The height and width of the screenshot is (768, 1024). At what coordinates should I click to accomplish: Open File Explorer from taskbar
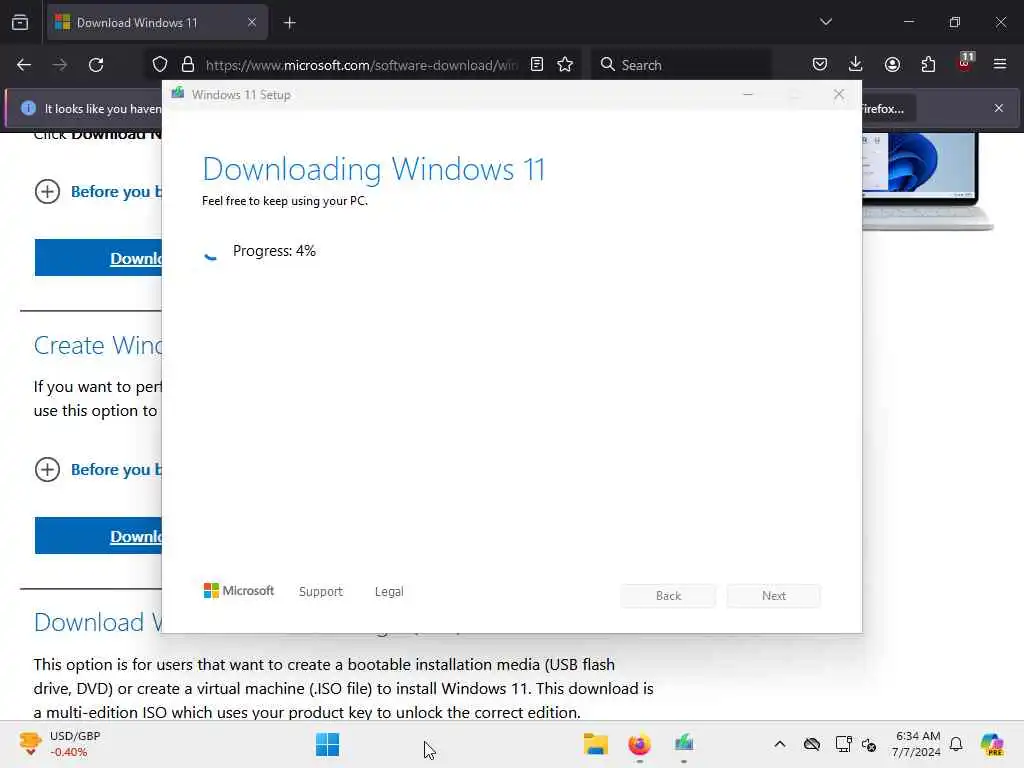point(596,744)
